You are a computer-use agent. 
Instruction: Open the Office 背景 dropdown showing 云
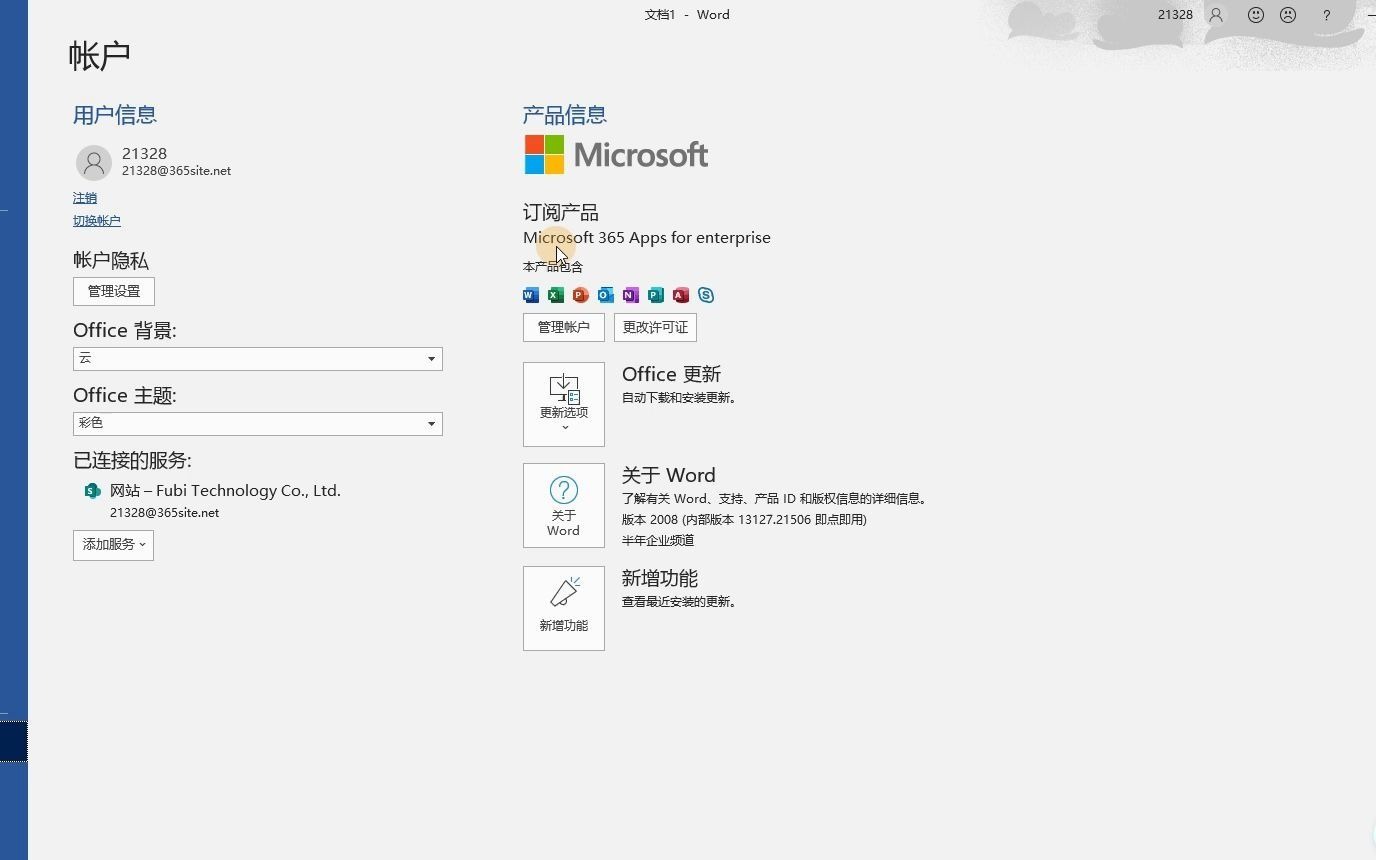(x=258, y=359)
